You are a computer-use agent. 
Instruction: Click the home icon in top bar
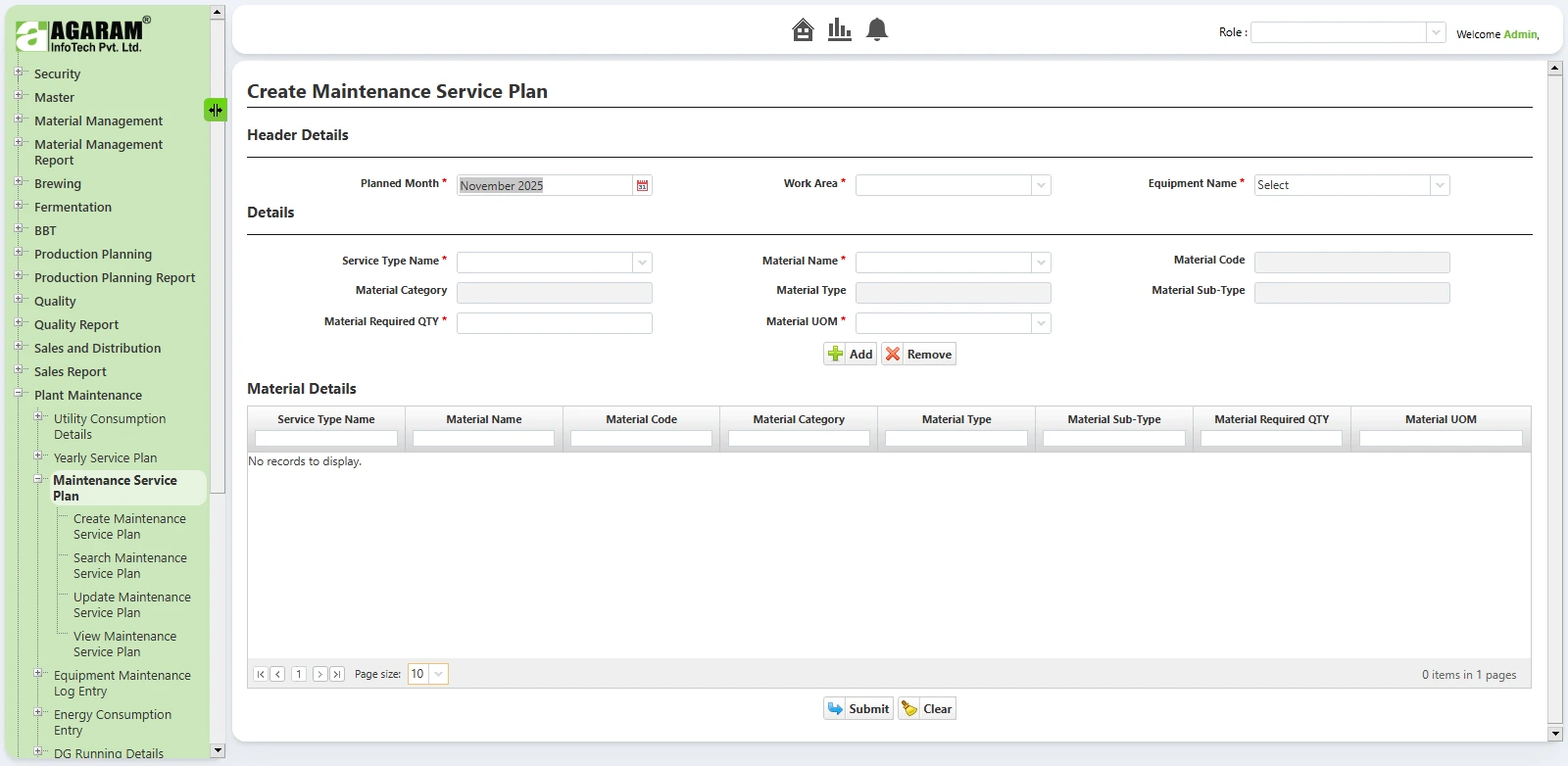803,30
